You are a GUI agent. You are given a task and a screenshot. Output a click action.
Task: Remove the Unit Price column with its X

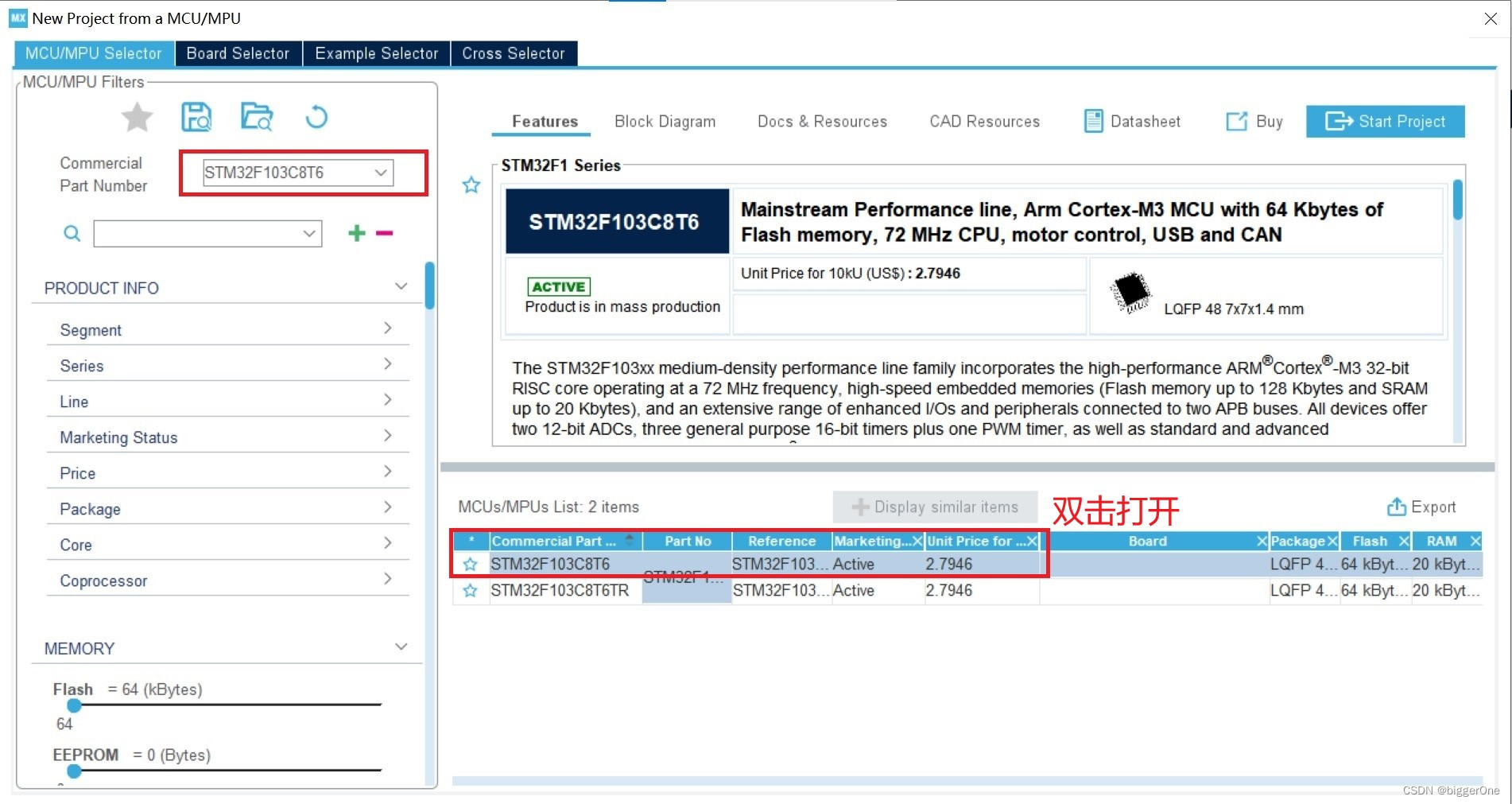(1032, 541)
